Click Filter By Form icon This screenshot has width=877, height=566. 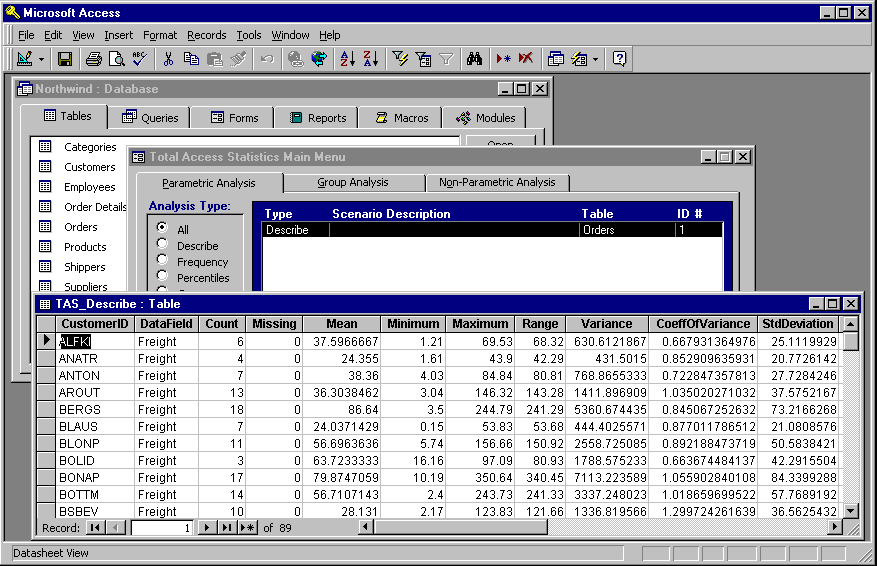click(423, 59)
